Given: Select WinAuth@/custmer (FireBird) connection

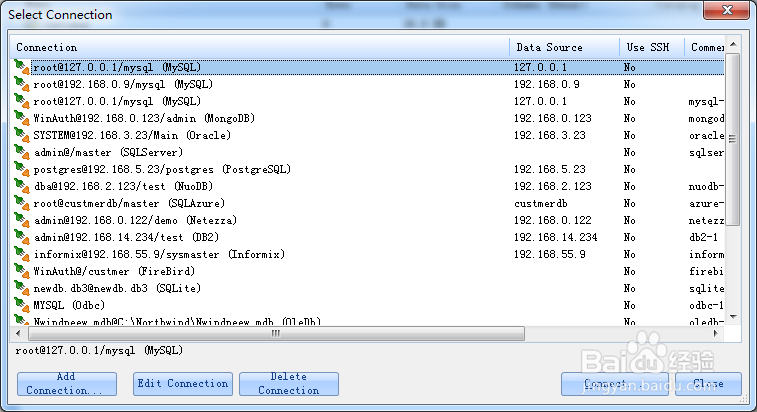Looking at the screenshot, I should pyautogui.click(x=114, y=271).
